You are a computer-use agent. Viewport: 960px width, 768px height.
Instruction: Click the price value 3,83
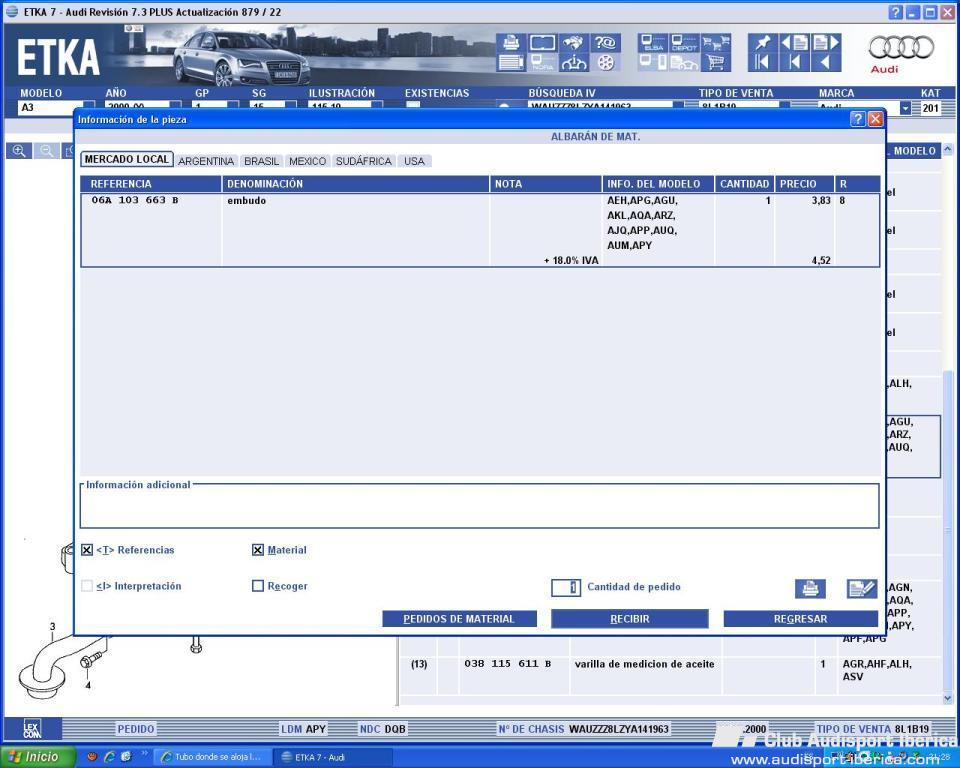click(821, 200)
